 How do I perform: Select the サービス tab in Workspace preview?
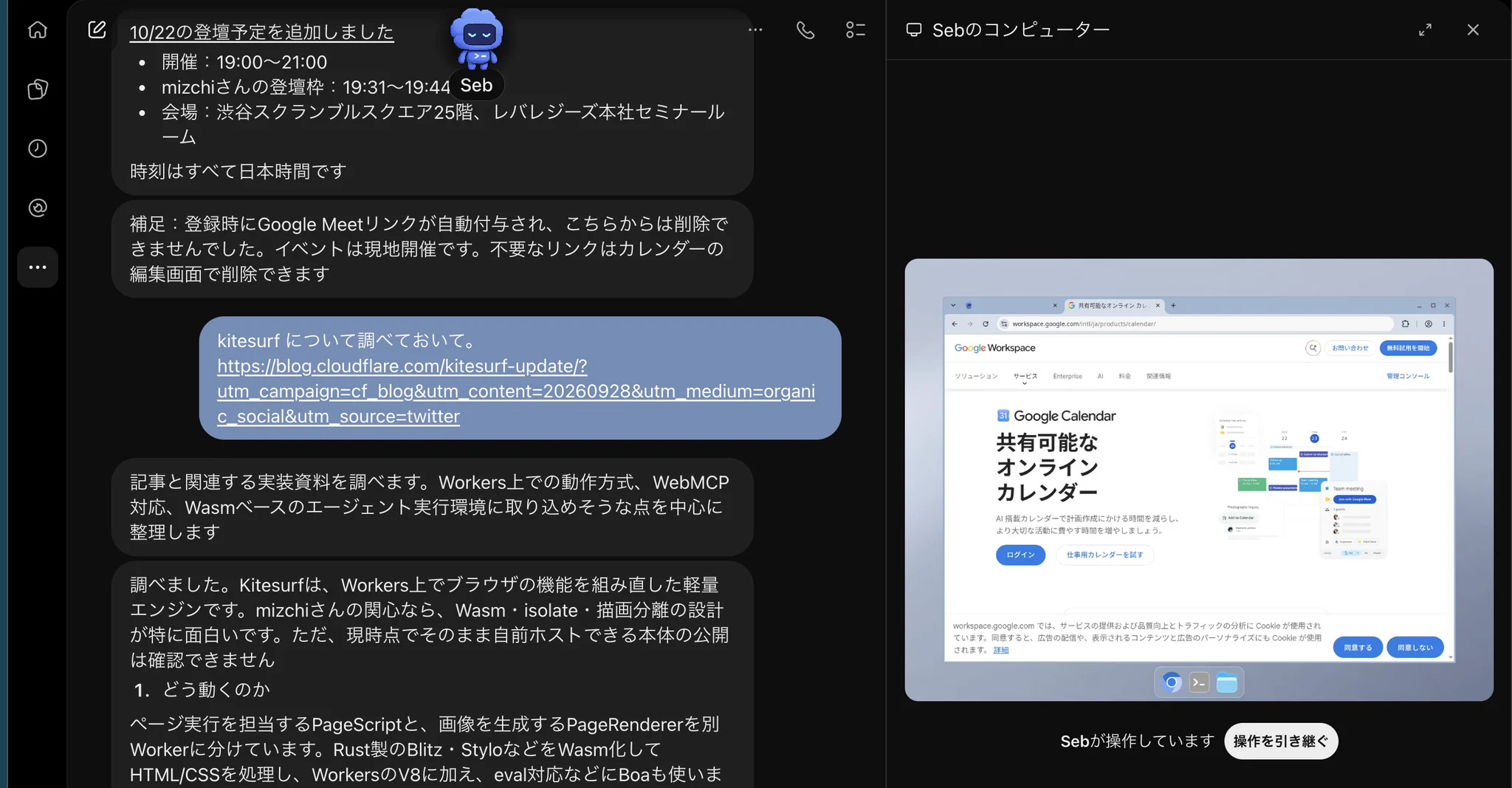coord(1025,377)
